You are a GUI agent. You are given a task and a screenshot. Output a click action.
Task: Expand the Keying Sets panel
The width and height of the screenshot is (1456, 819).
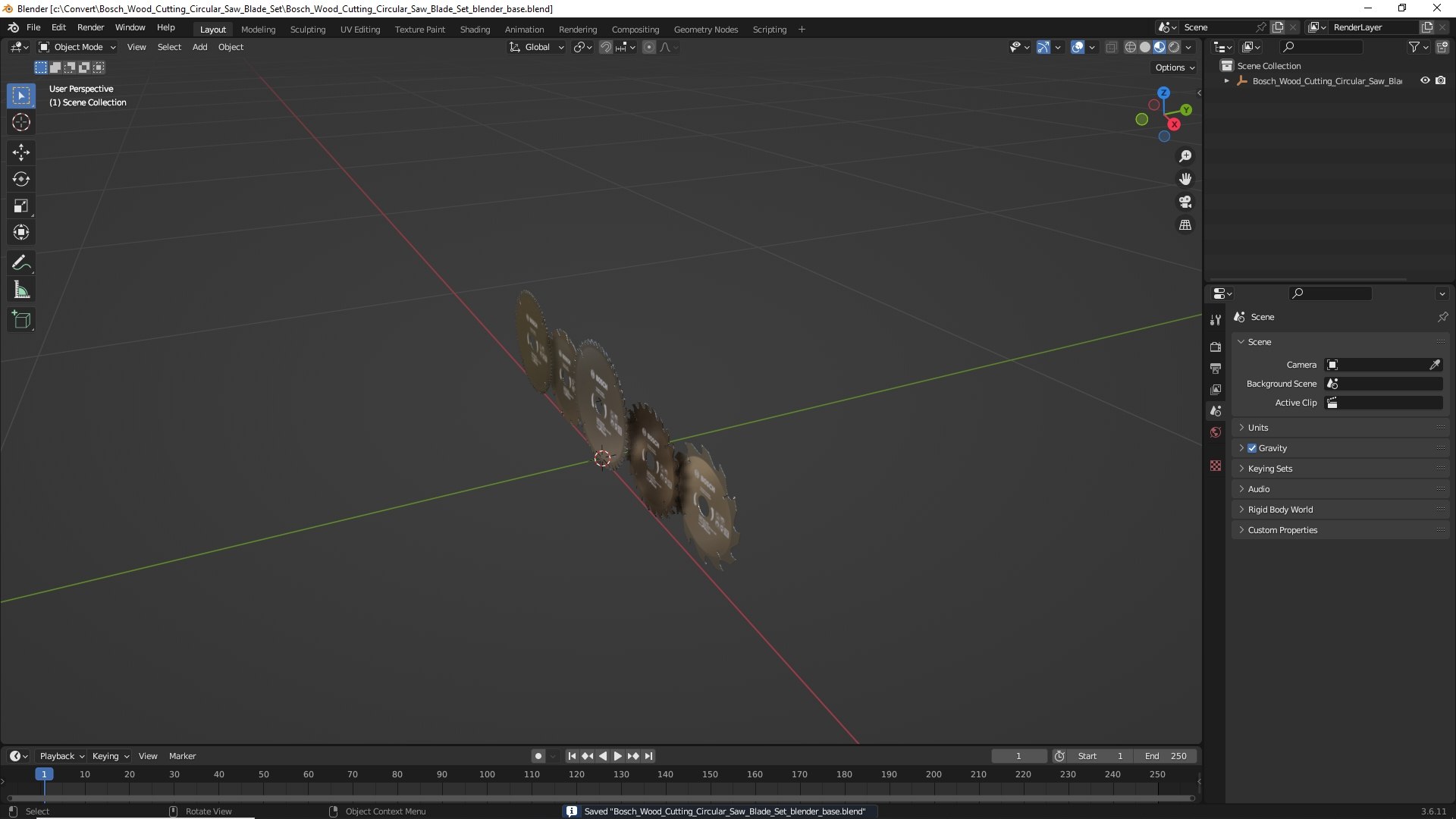pyautogui.click(x=1340, y=469)
